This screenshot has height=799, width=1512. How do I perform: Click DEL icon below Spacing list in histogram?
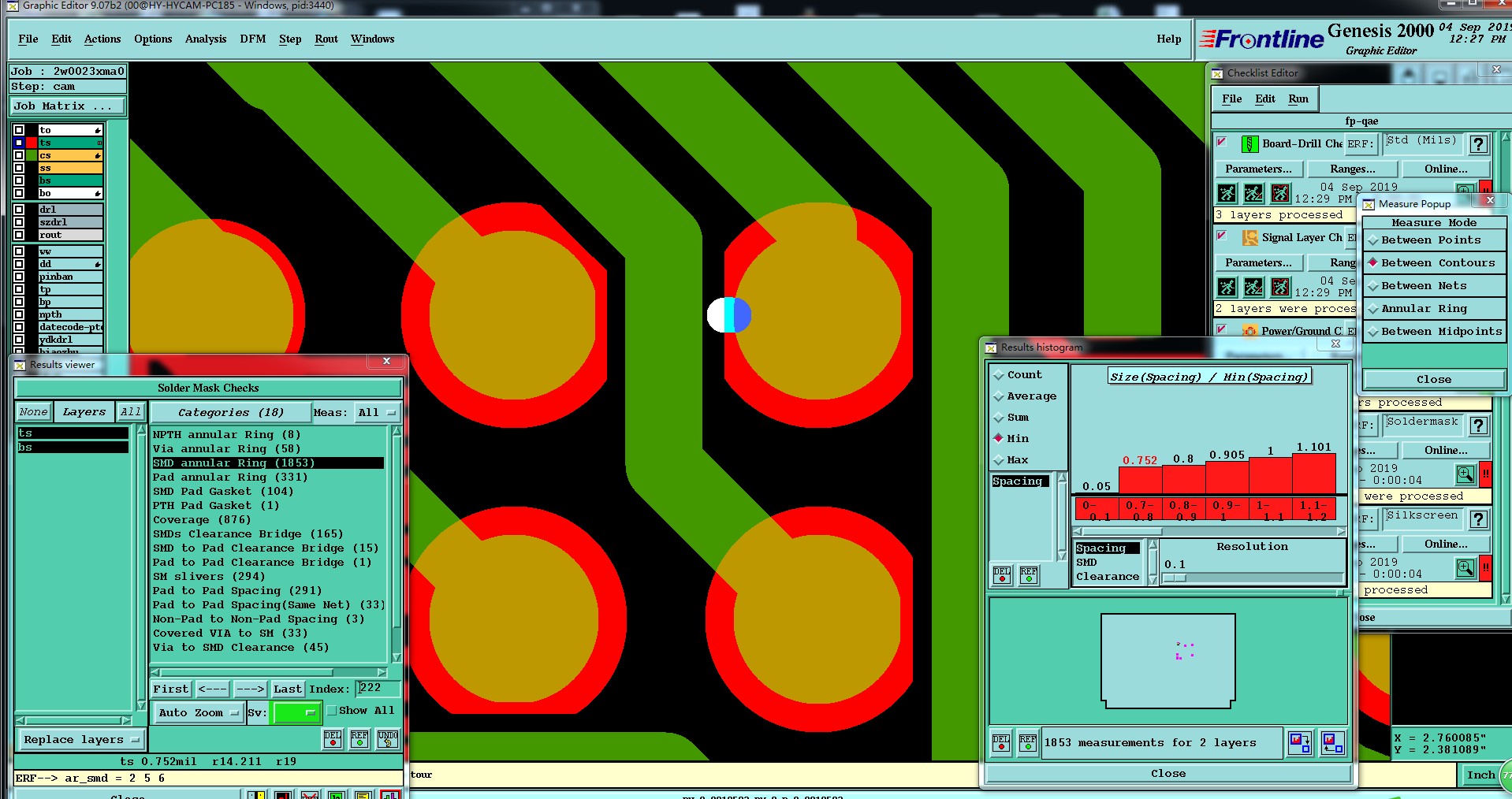tap(1002, 574)
